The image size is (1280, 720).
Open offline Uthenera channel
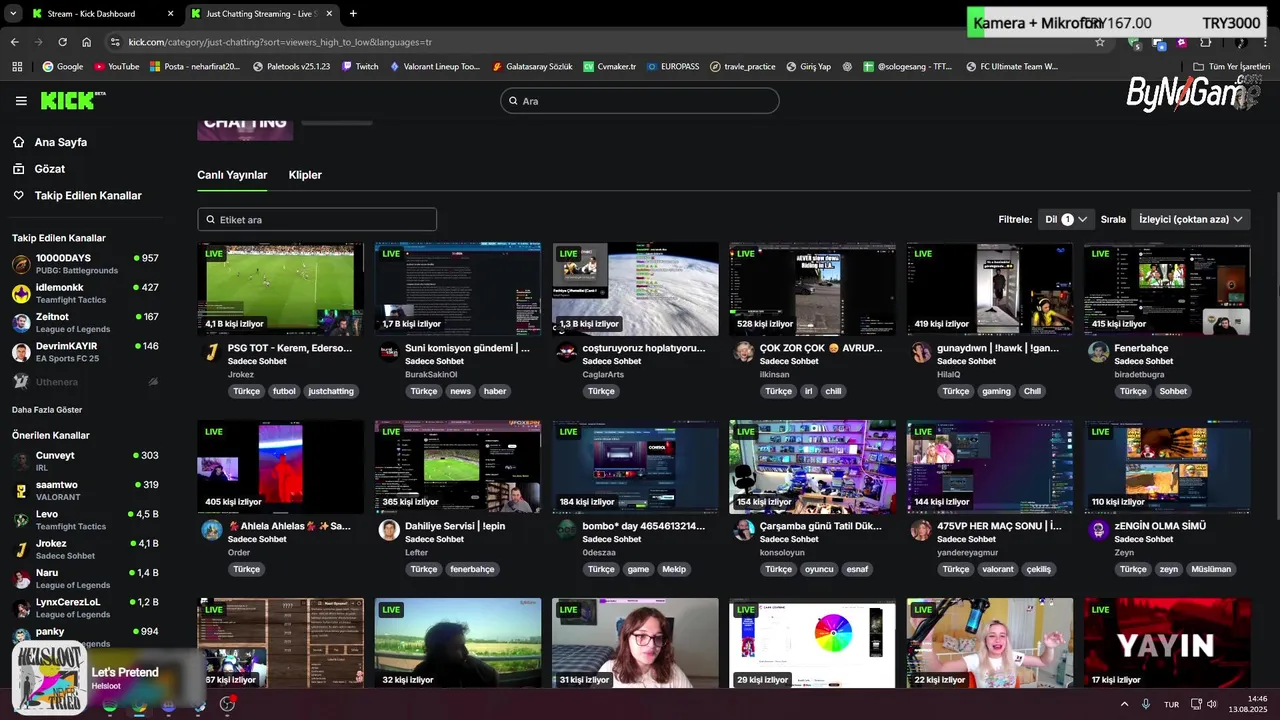pyautogui.click(x=85, y=381)
